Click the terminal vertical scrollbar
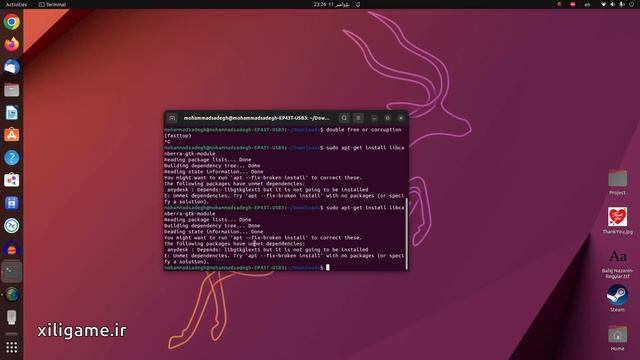Image resolution: width=640 pixels, height=360 pixels. [407, 233]
